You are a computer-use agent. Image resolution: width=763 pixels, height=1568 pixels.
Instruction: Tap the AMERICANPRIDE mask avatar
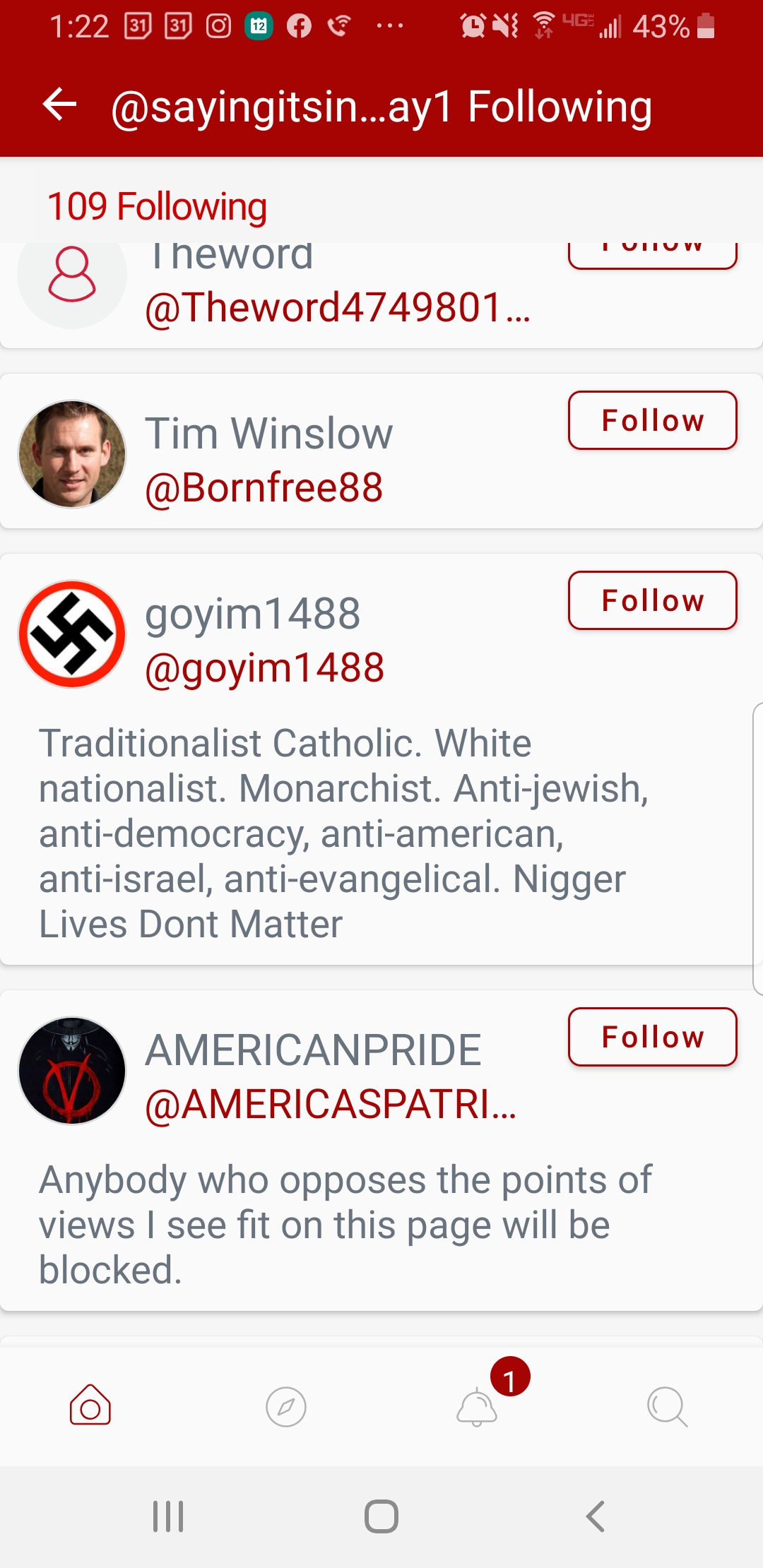coord(72,1071)
